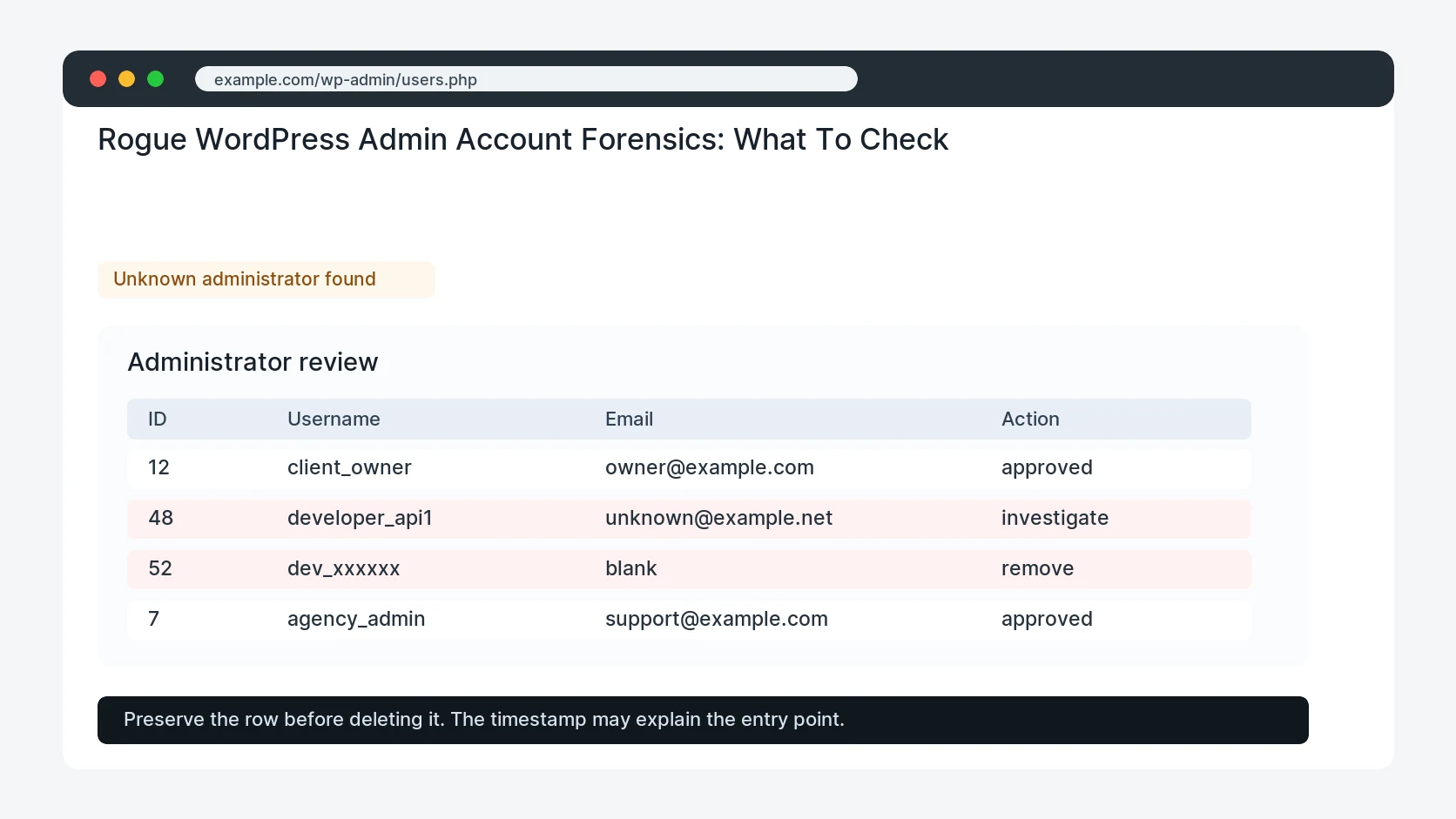Click the remove action for dev_xxxxxx

(1037, 568)
